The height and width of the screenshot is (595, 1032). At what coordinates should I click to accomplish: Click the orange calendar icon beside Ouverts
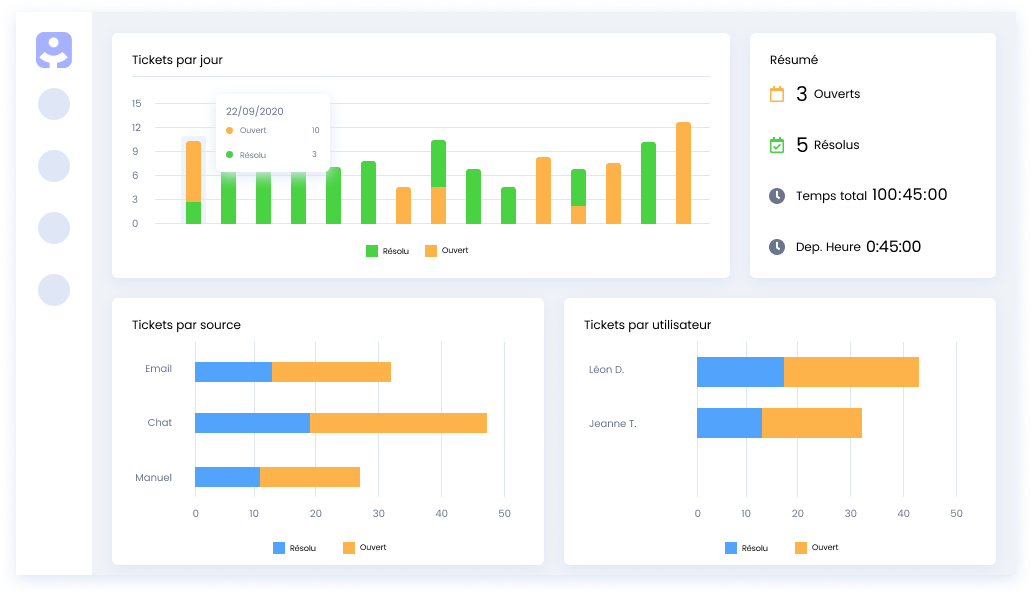pyautogui.click(x=777, y=94)
